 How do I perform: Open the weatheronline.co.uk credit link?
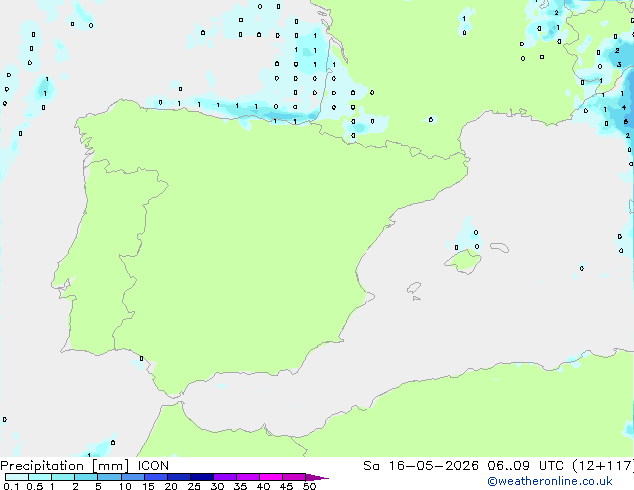pyautogui.click(x=550, y=481)
